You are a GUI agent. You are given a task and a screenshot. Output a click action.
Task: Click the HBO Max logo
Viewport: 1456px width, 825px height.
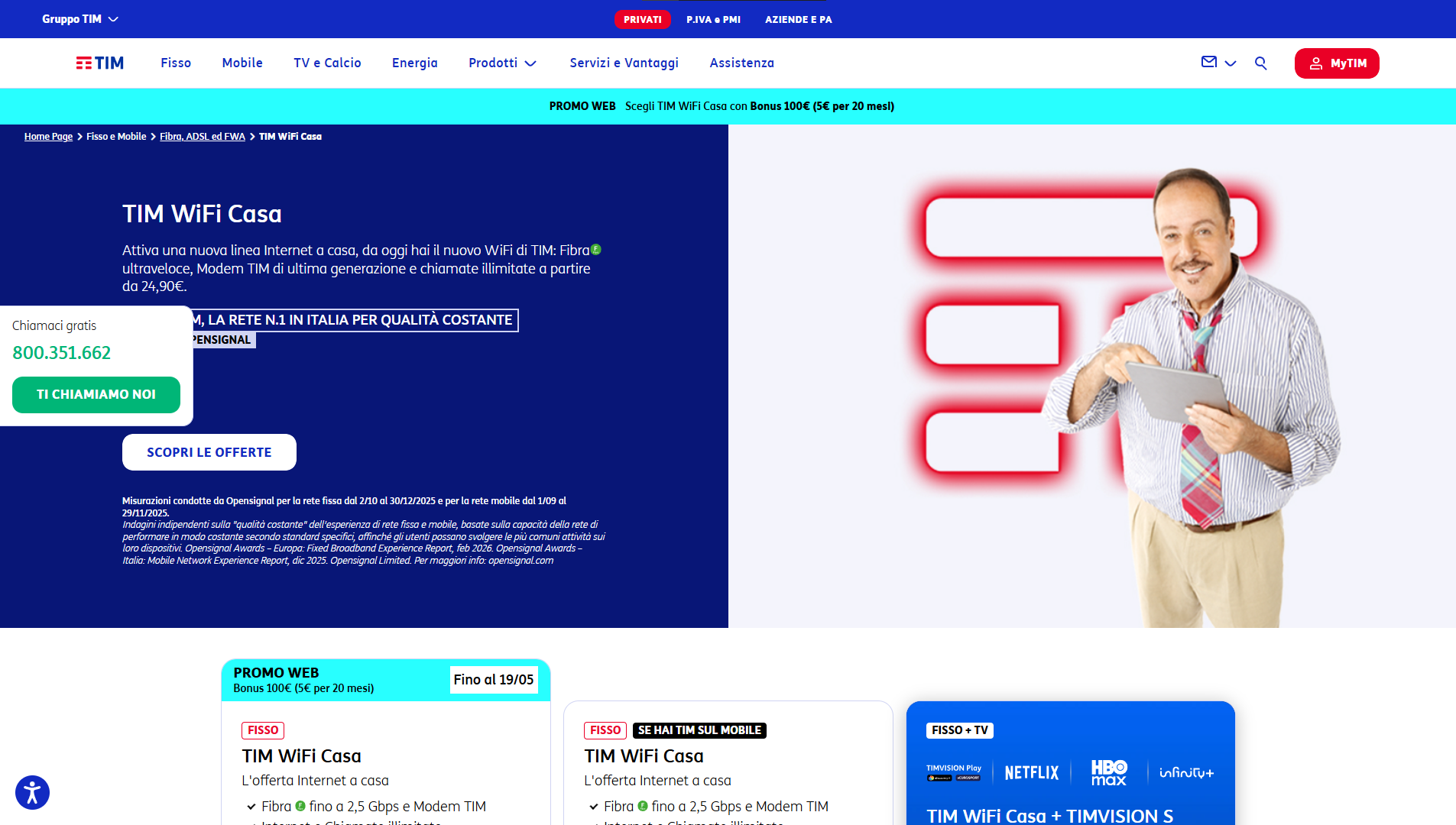coord(1109,772)
